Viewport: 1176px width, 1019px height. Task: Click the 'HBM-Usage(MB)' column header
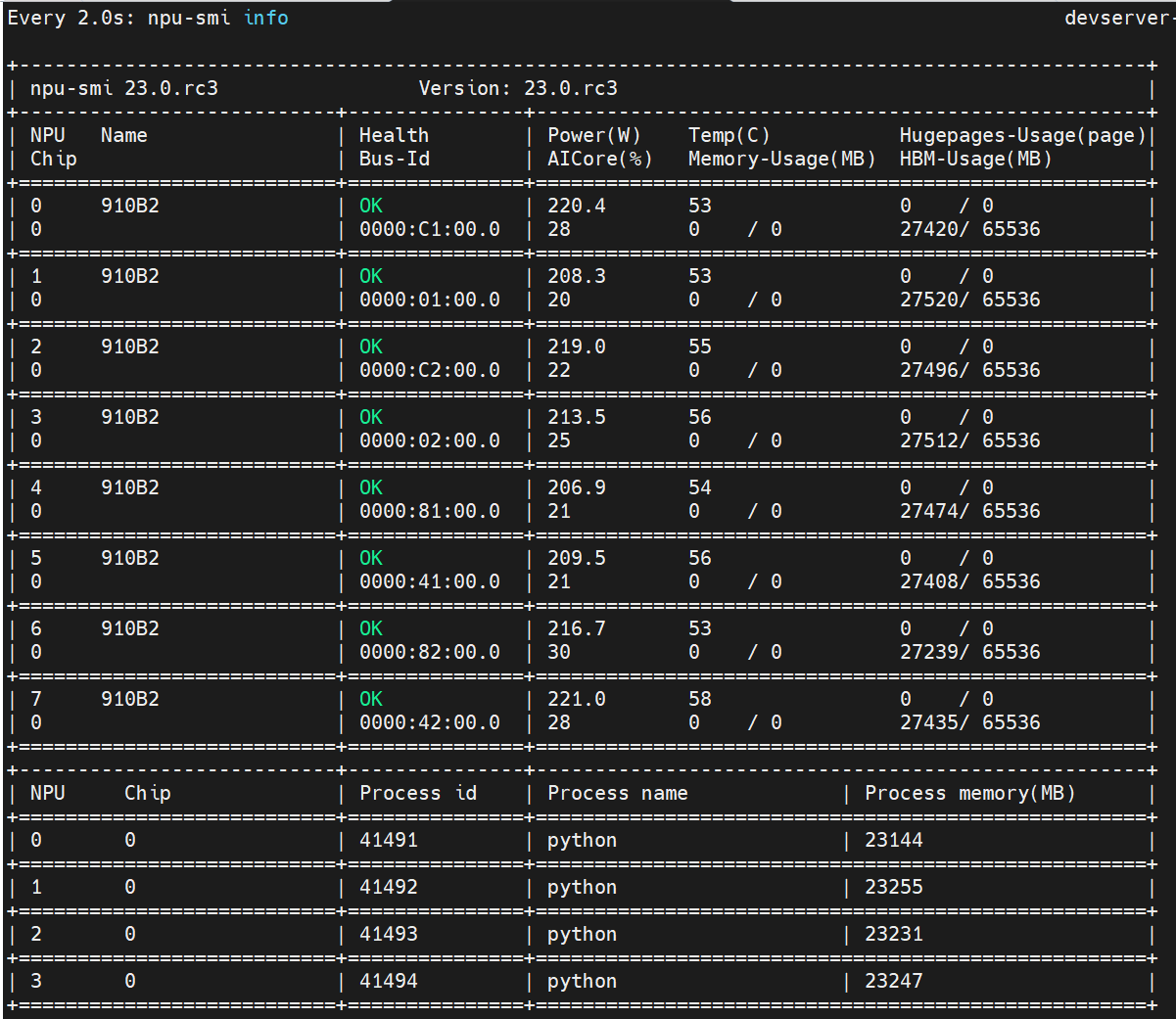click(x=976, y=159)
